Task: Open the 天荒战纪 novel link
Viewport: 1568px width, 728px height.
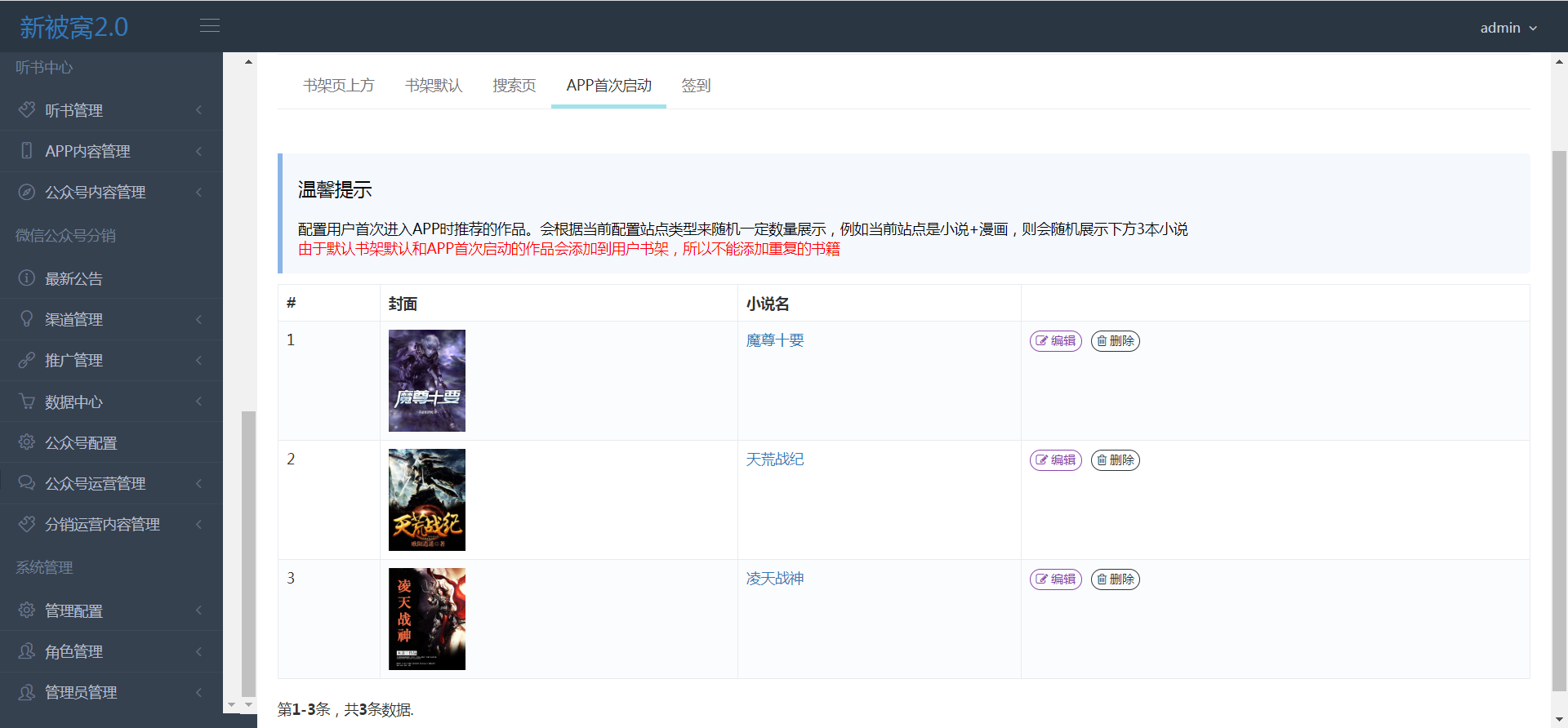Action: click(x=774, y=459)
